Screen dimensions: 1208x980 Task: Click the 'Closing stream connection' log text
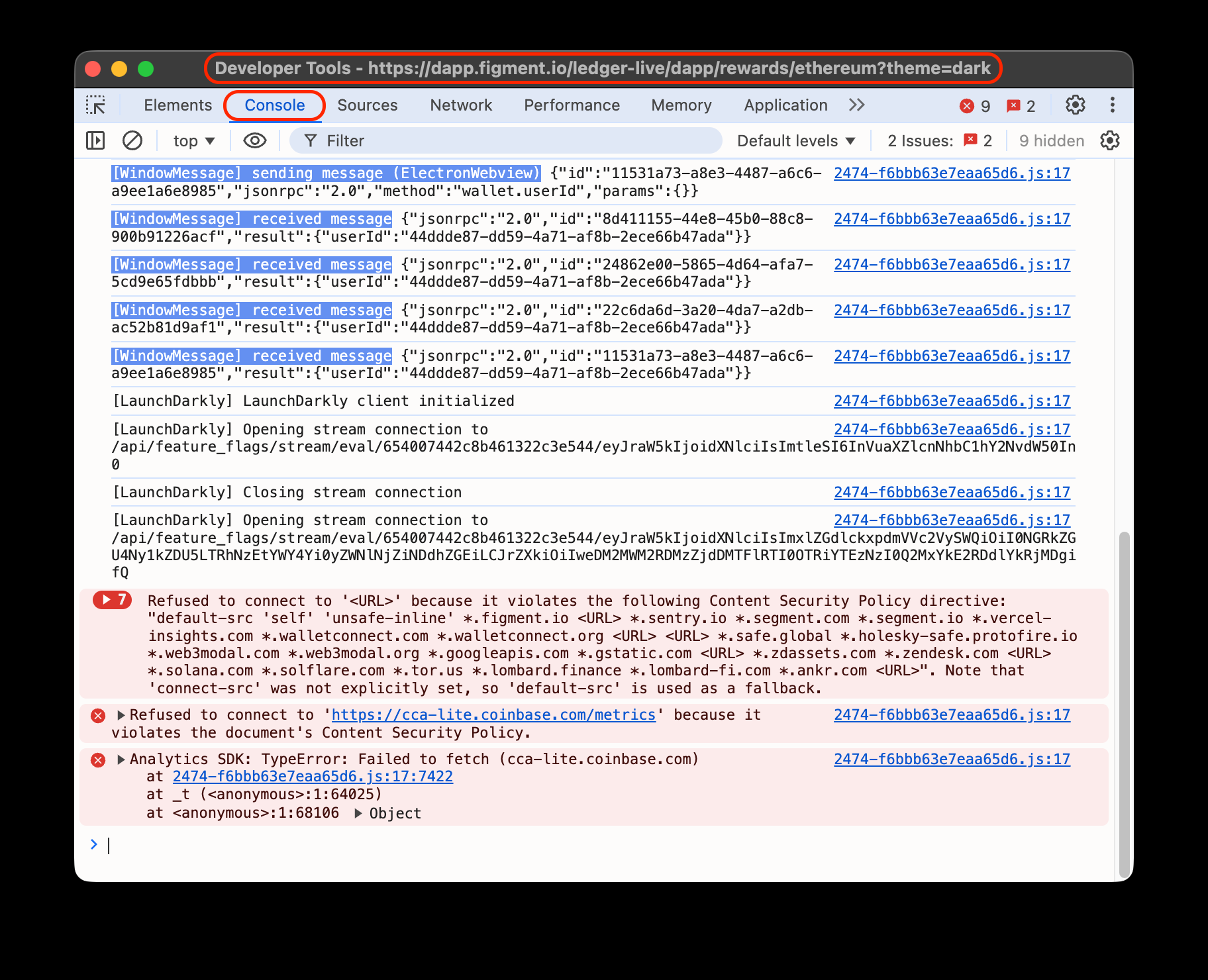pyautogui.click(x=287, y=493)
